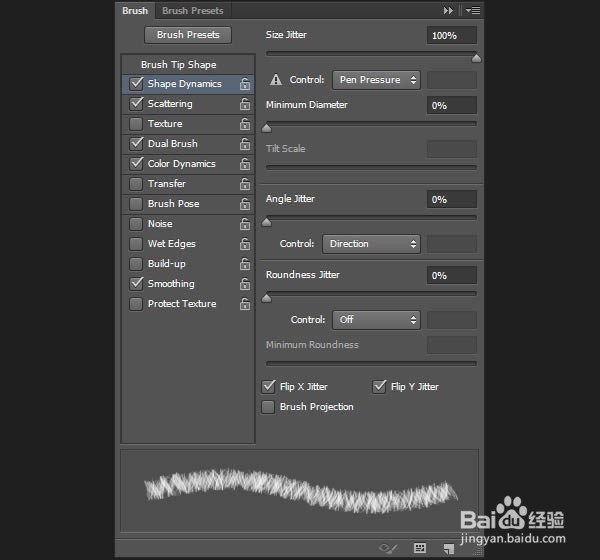The image size is (600, 560).
Task: Disable the Shape Dynamics checkbox
Action: 136,83
